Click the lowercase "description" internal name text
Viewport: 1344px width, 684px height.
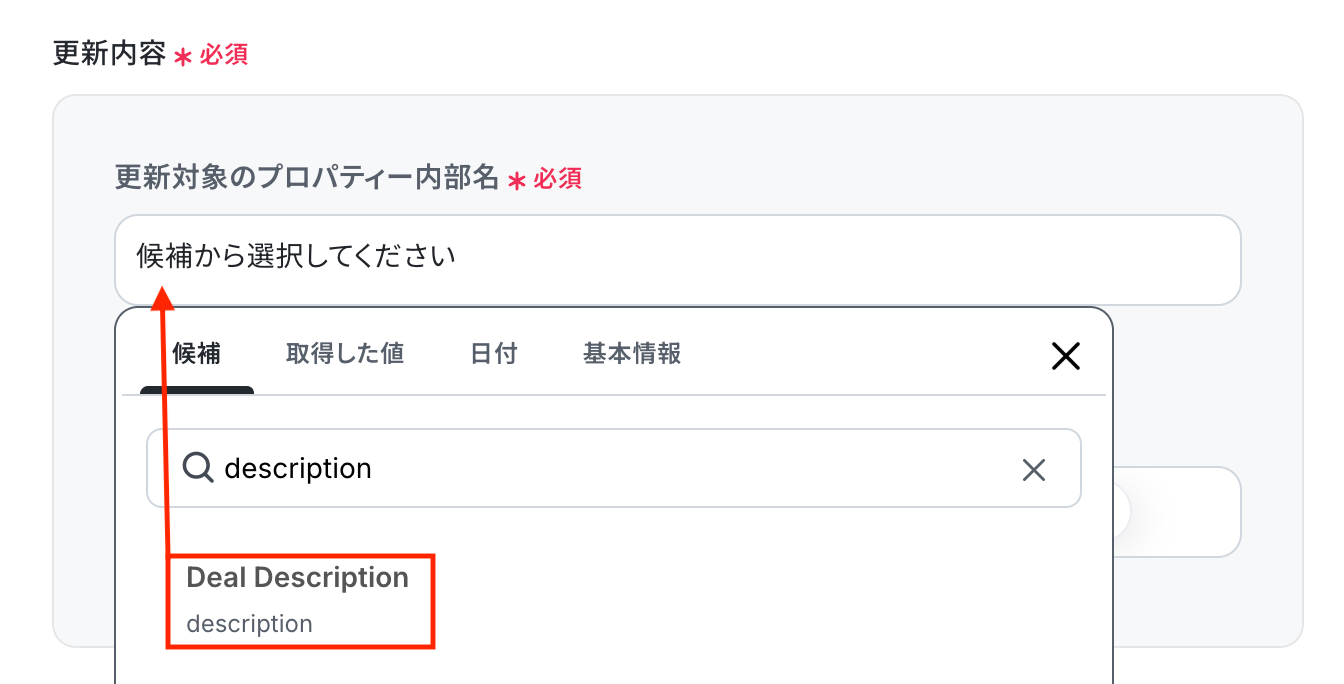click(249, 624)
